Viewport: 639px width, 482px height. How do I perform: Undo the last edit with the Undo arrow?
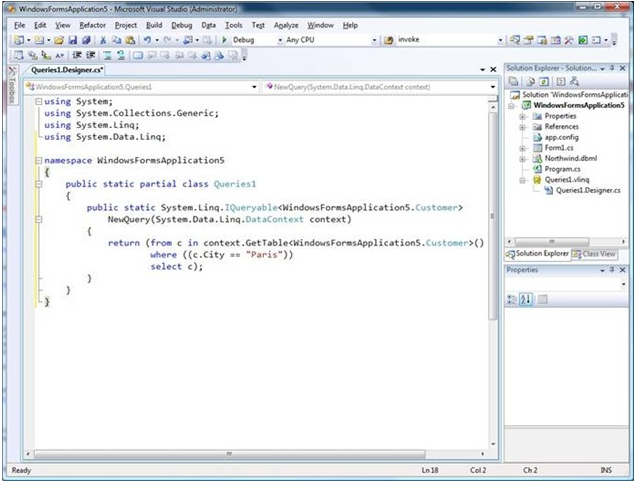[147, 40]
